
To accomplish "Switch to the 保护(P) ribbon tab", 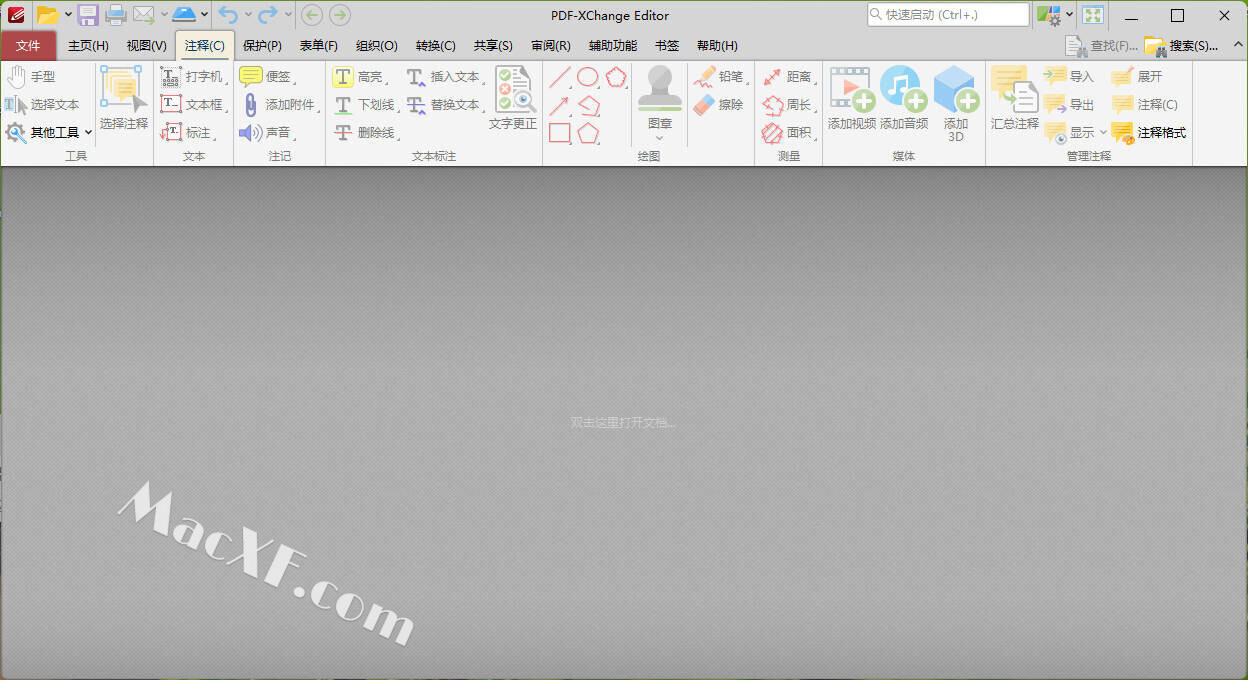I will 262,46.
